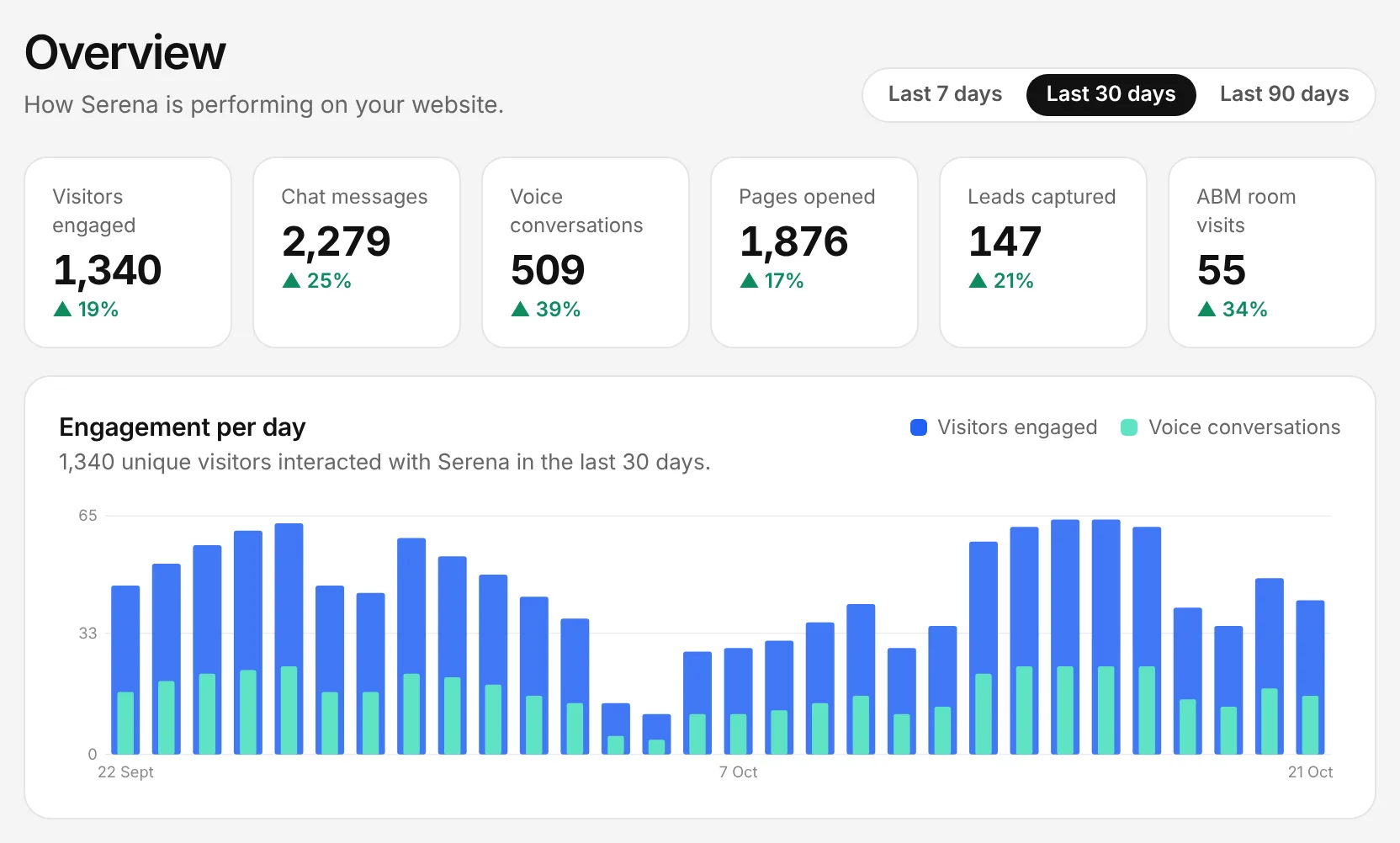This screenshot has width=1400, height=843.
Task: Select the 55 ABM room visits value
Action: (1222, 270)
